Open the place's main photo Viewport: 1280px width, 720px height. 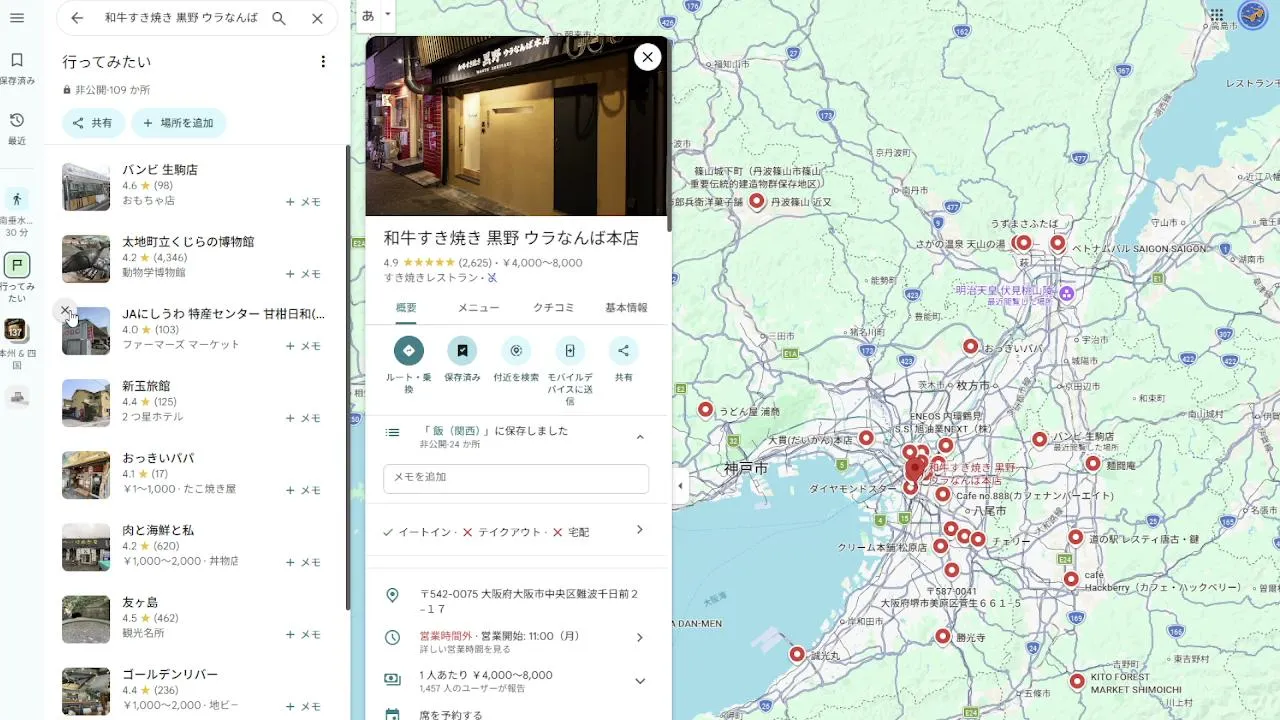tap(516, 126)
